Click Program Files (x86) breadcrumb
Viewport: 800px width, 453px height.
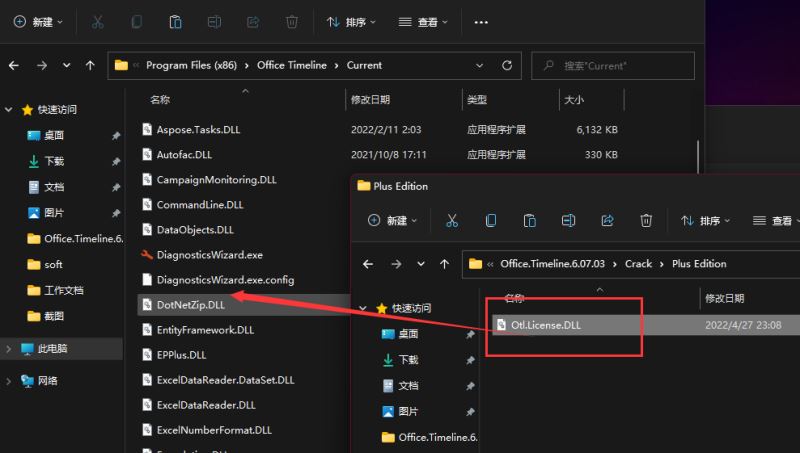tap(191, 65)
